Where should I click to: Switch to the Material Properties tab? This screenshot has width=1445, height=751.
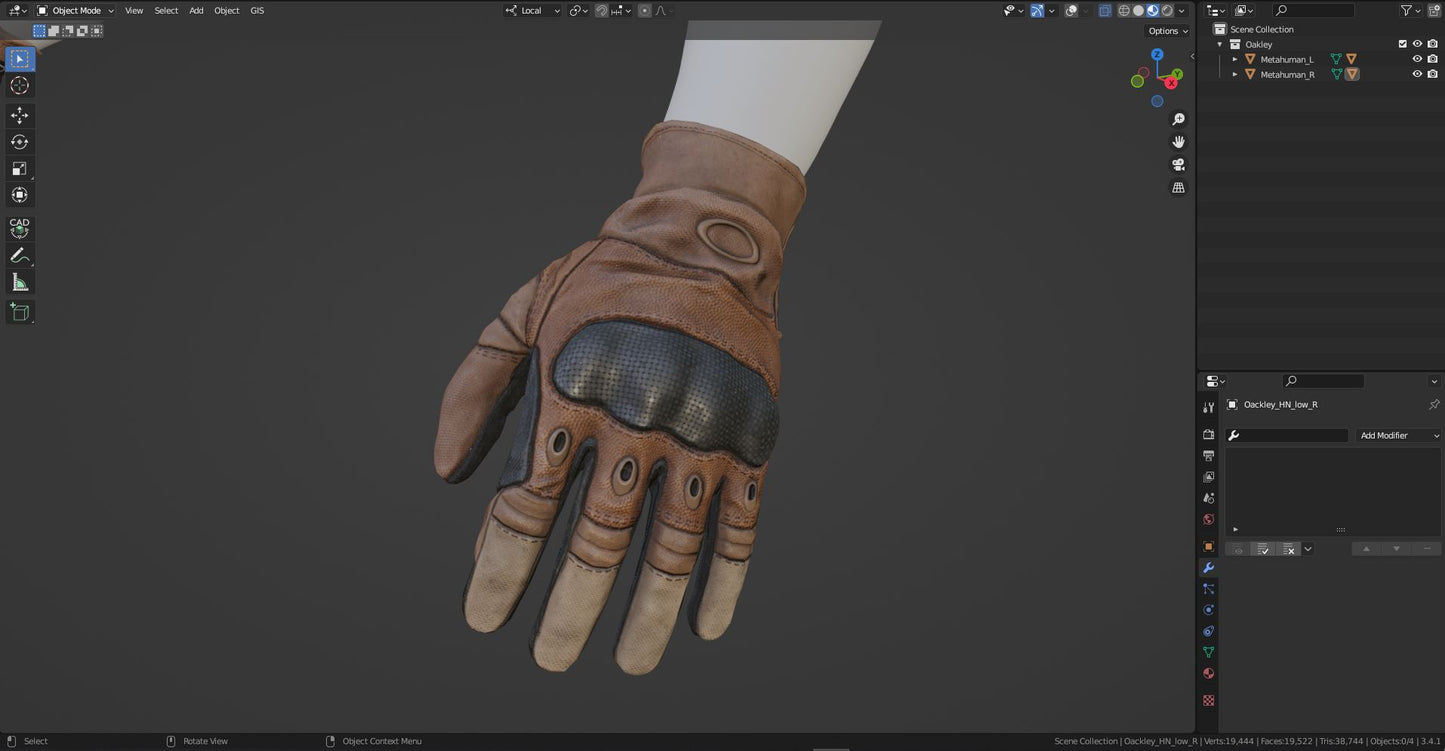pos(1208,673)
